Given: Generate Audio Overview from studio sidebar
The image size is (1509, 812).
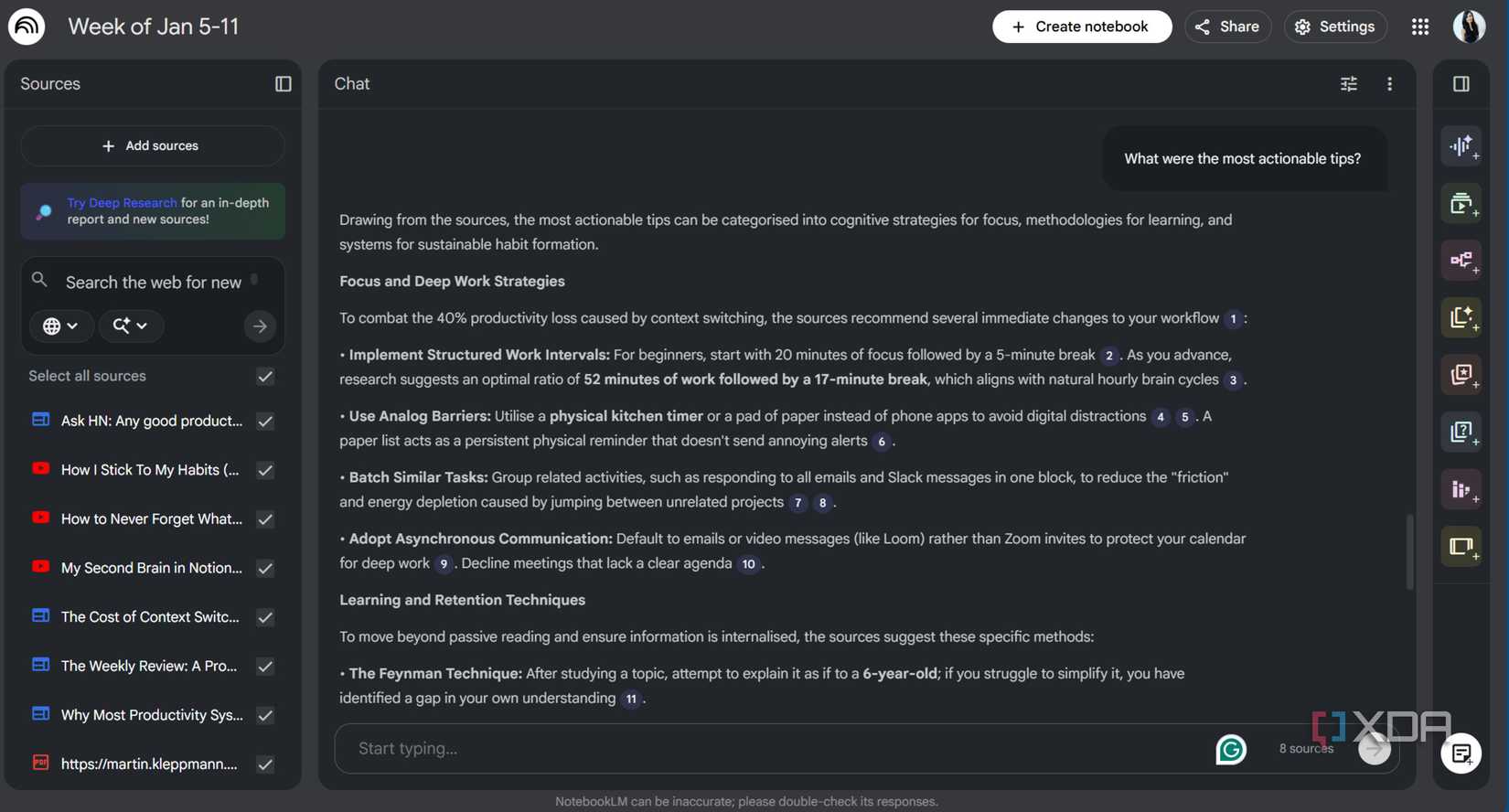Looking at the screenshot, I should click(x=1461, y=146).
